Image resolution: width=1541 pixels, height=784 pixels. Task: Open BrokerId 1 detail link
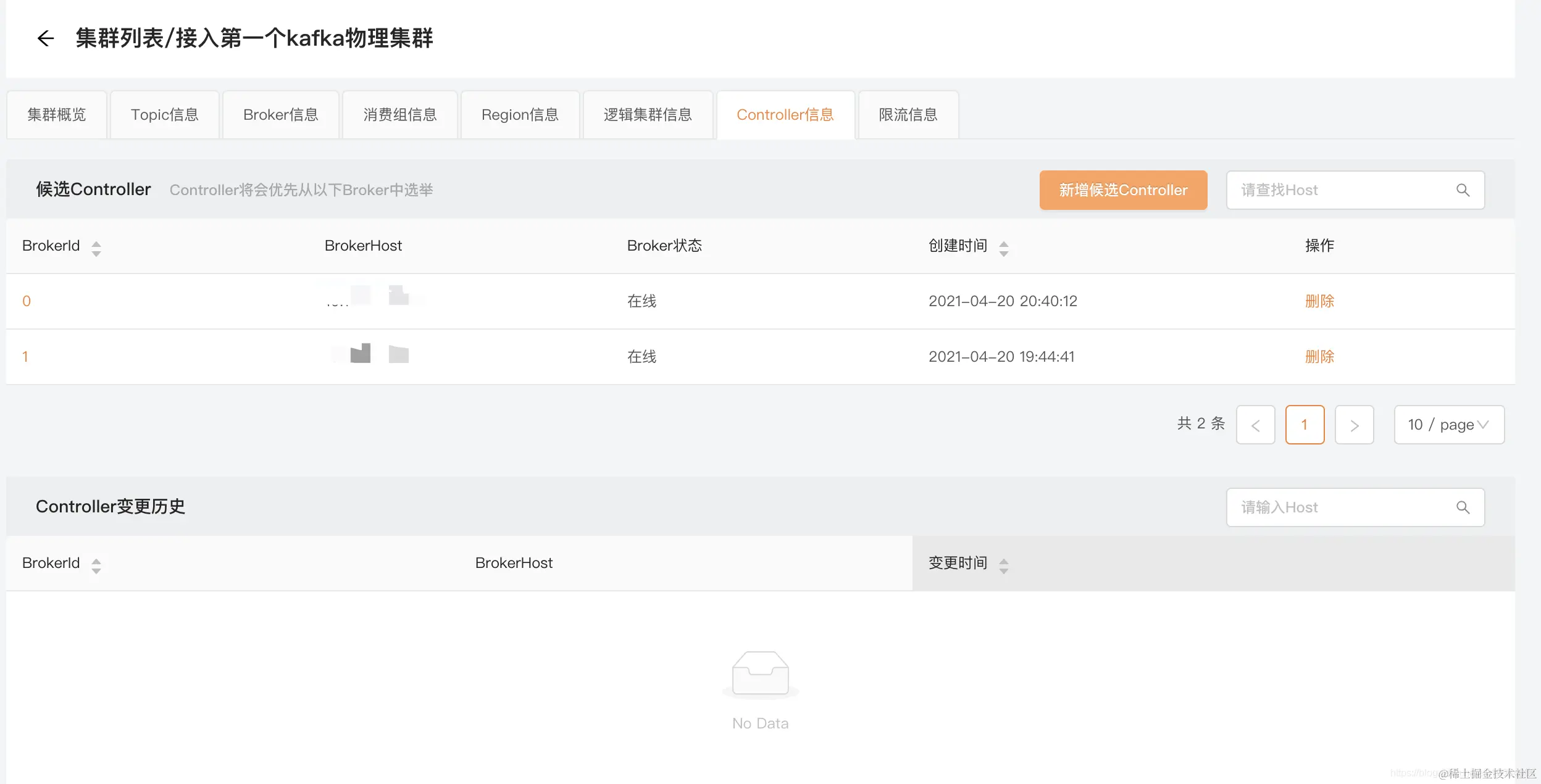(26, 356)
